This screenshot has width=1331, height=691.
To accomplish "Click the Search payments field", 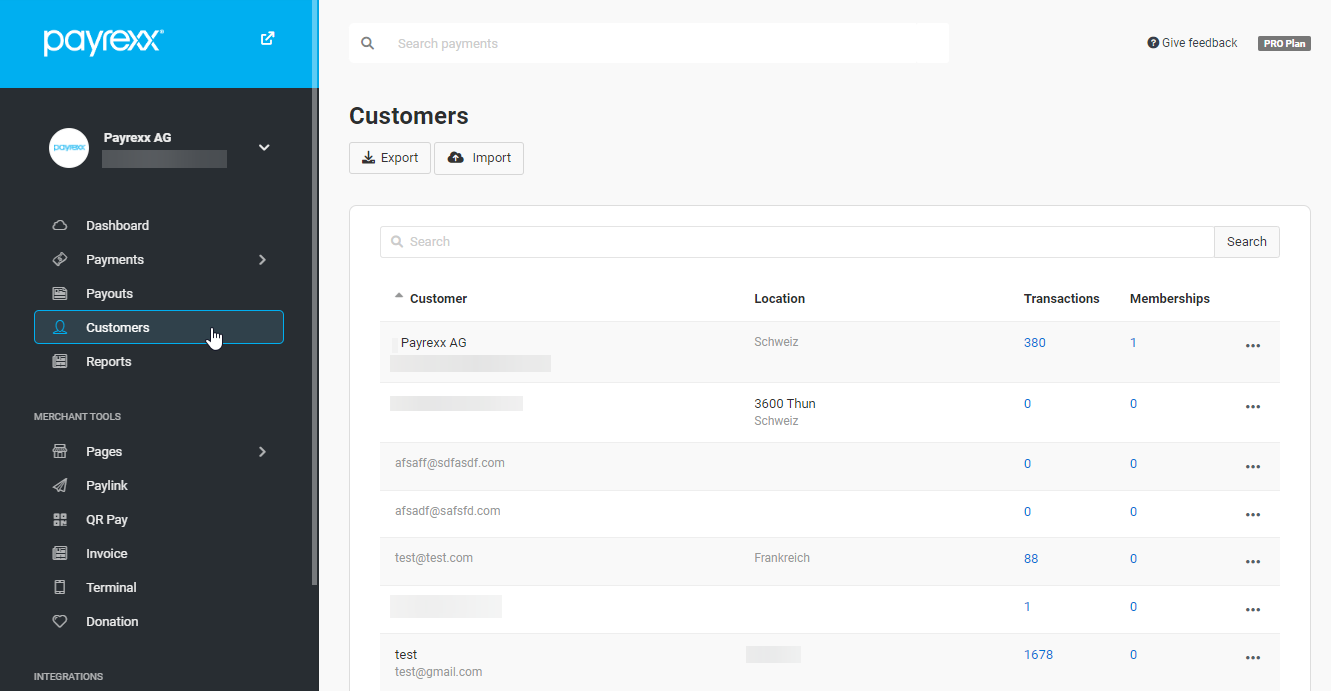I will [649, 43].
